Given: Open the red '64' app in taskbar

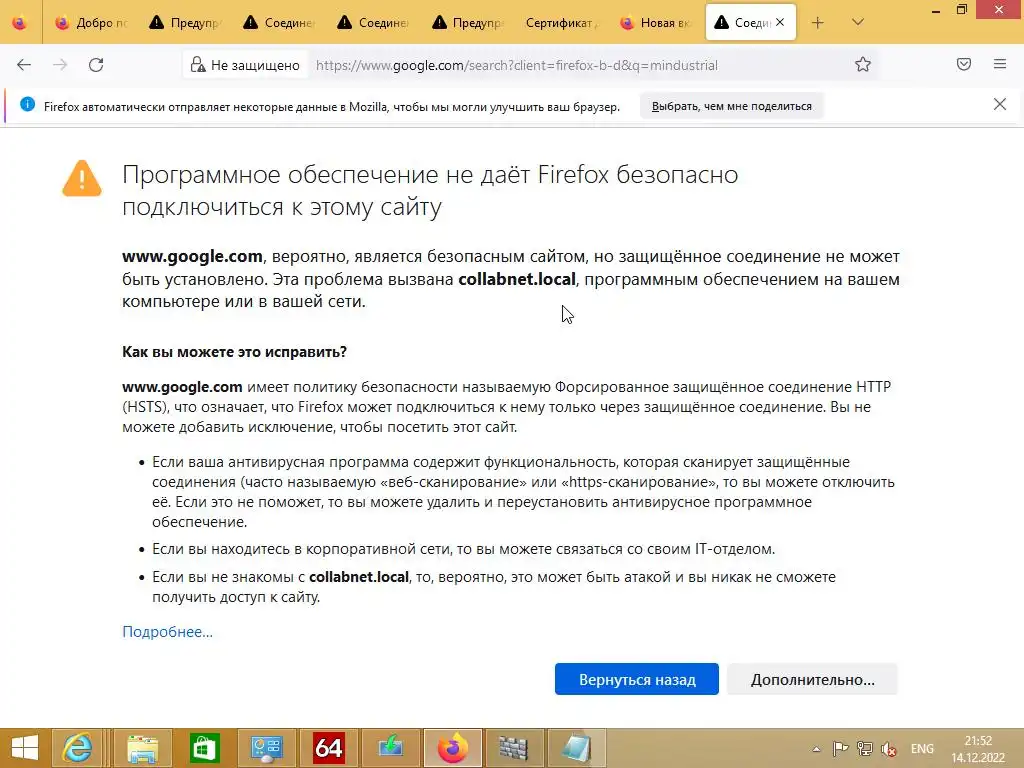Looking at the screenshot, I should pyautogui.click(x=328, y=748).
